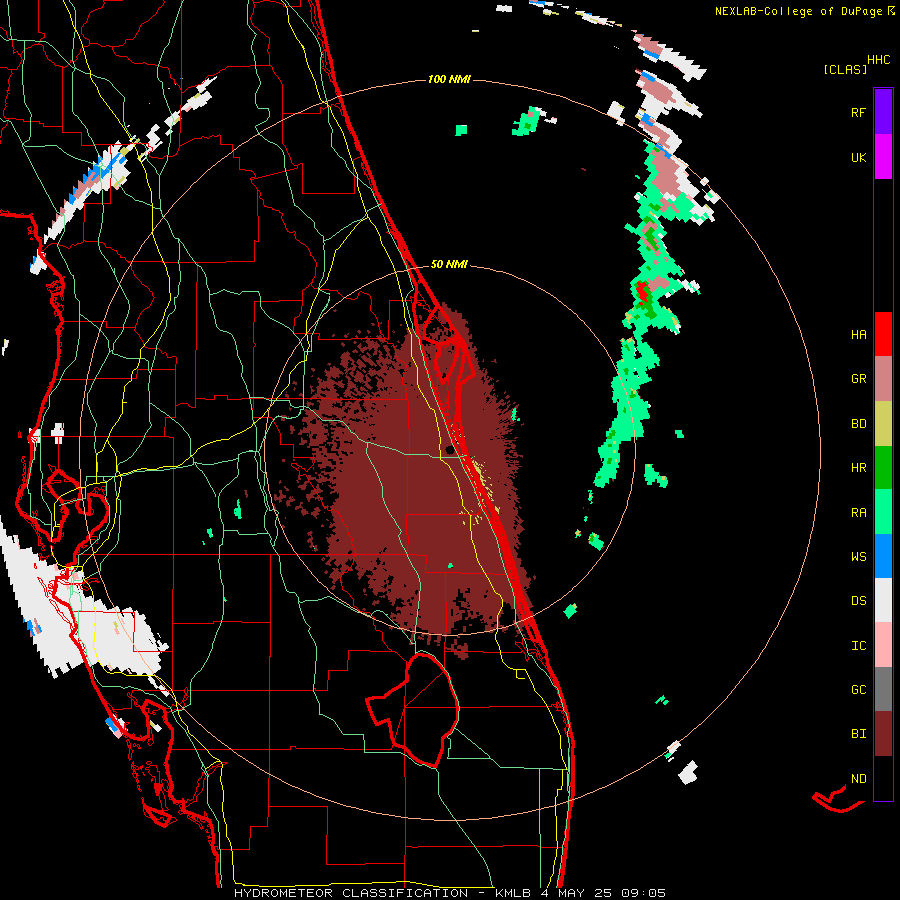
Task: Select the GR graupel pink swatch
Action: (883, 379)
